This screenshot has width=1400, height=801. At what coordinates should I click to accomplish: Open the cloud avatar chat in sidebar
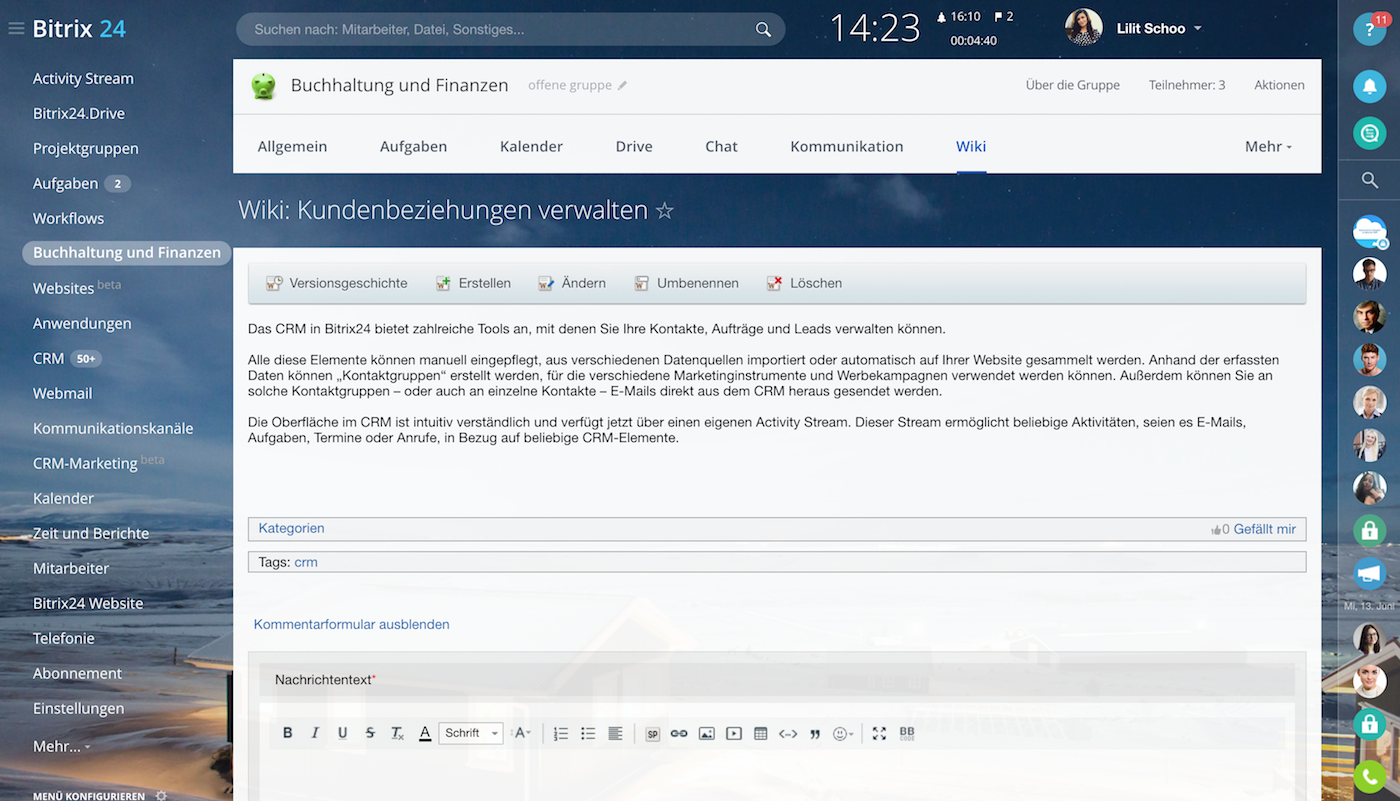pos(1370,231)
